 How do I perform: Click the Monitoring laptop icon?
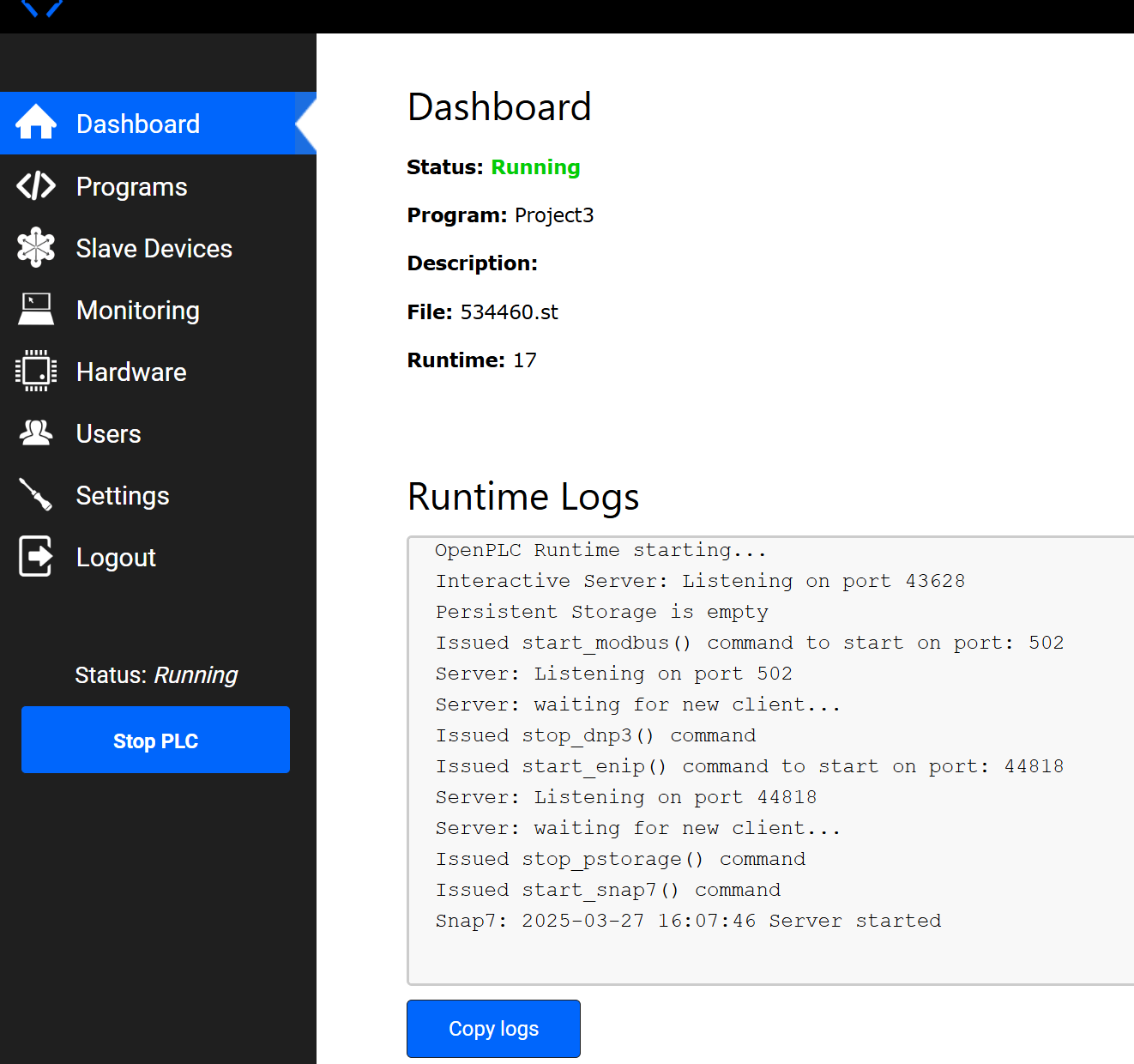coord(36,309)
